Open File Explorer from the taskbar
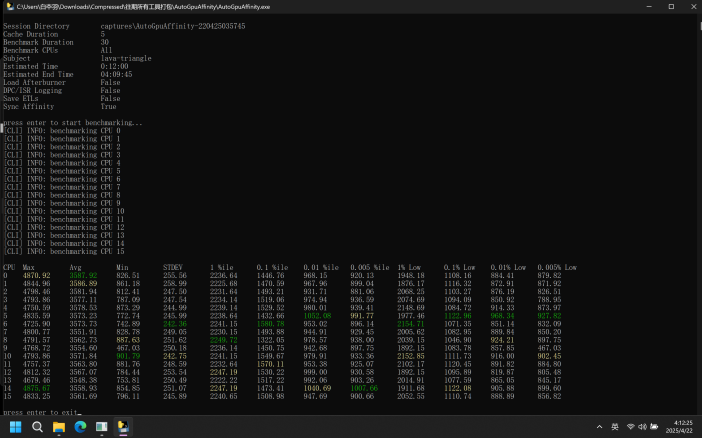The image size is (702, 438). click(59, 427)
